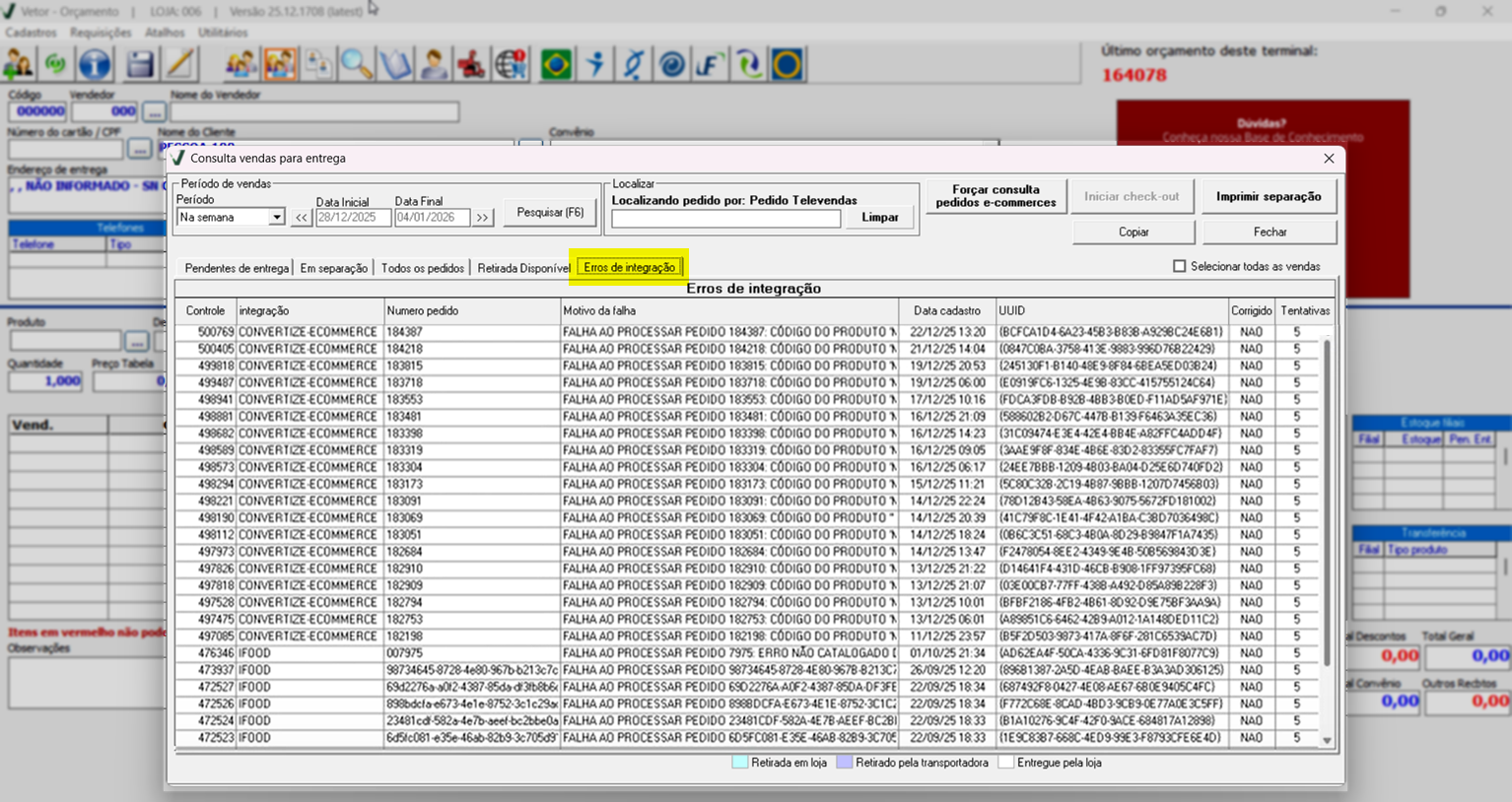Click the floppy disk save icon
Viewport: 1512px width, 802px height.
140,65
